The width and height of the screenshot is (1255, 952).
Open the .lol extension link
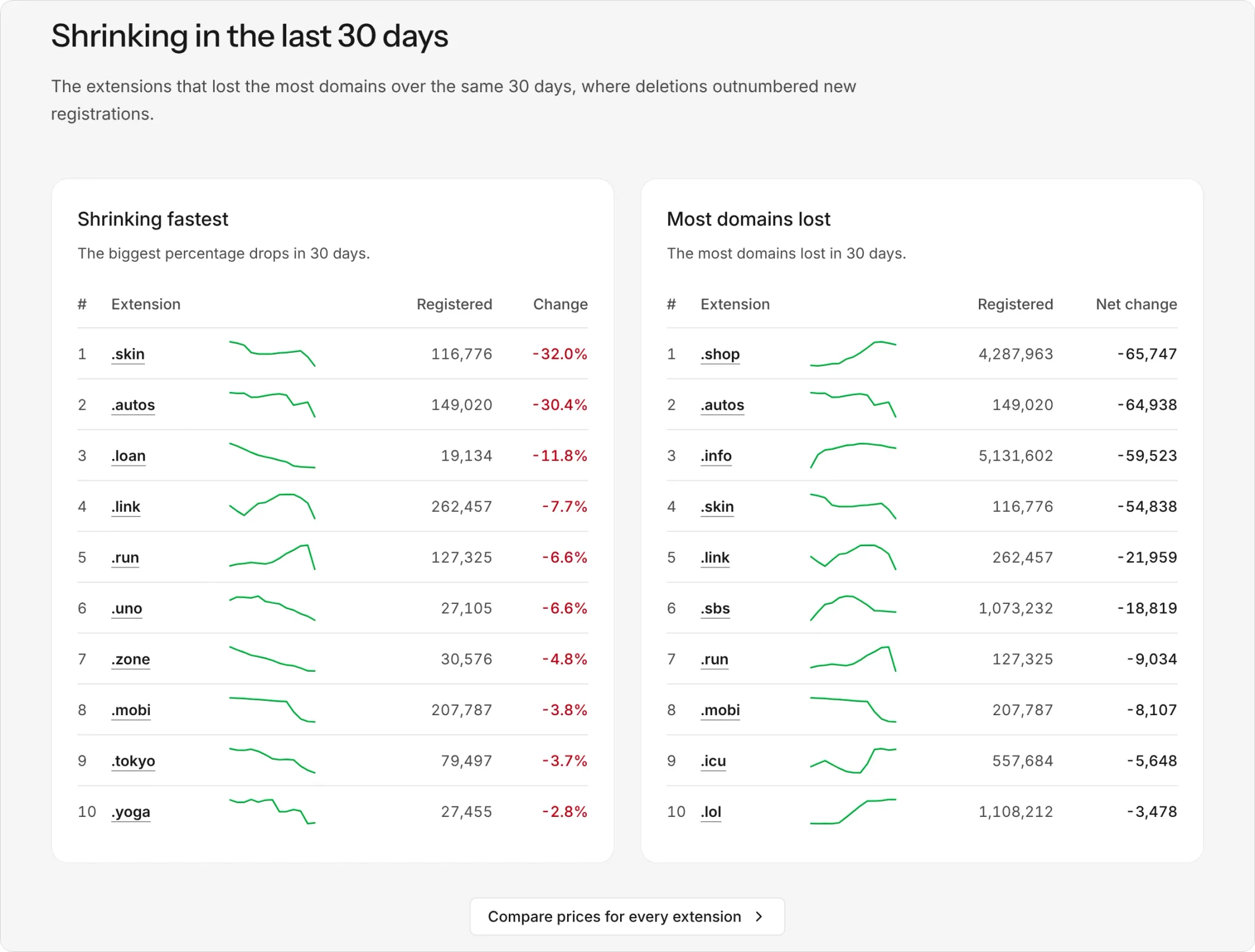point(711,812)
